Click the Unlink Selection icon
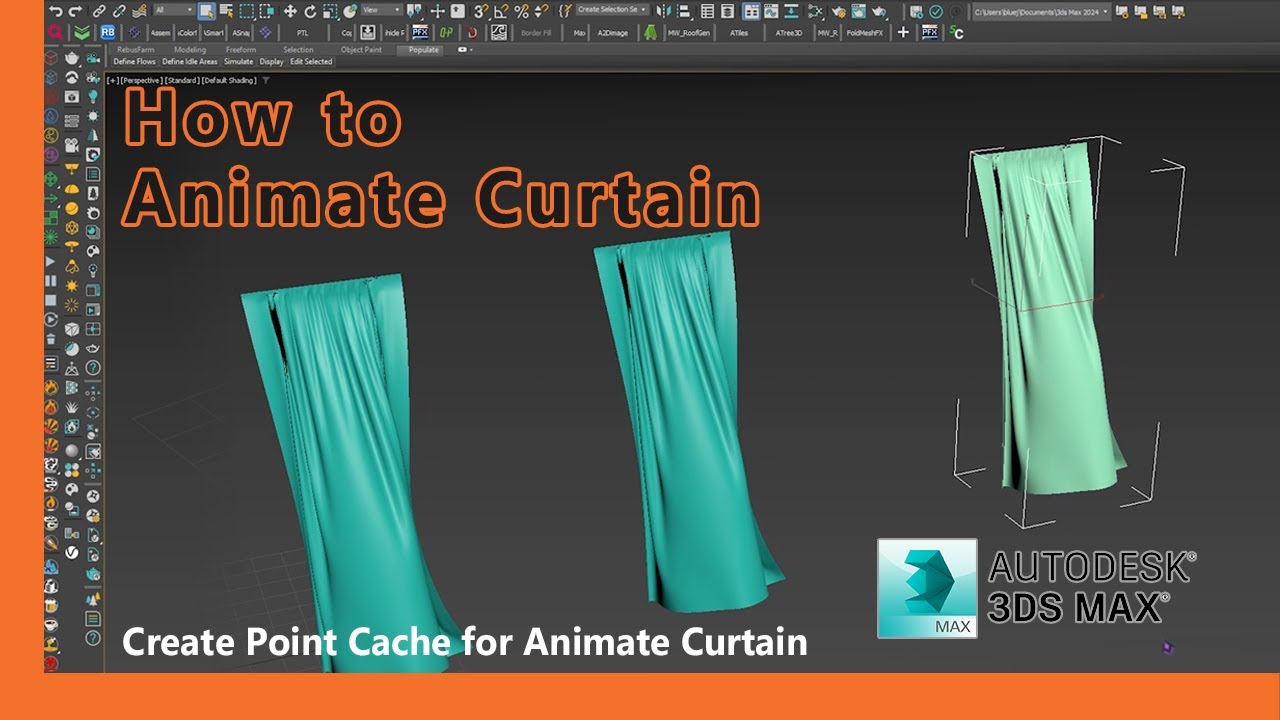 (119, 11)
